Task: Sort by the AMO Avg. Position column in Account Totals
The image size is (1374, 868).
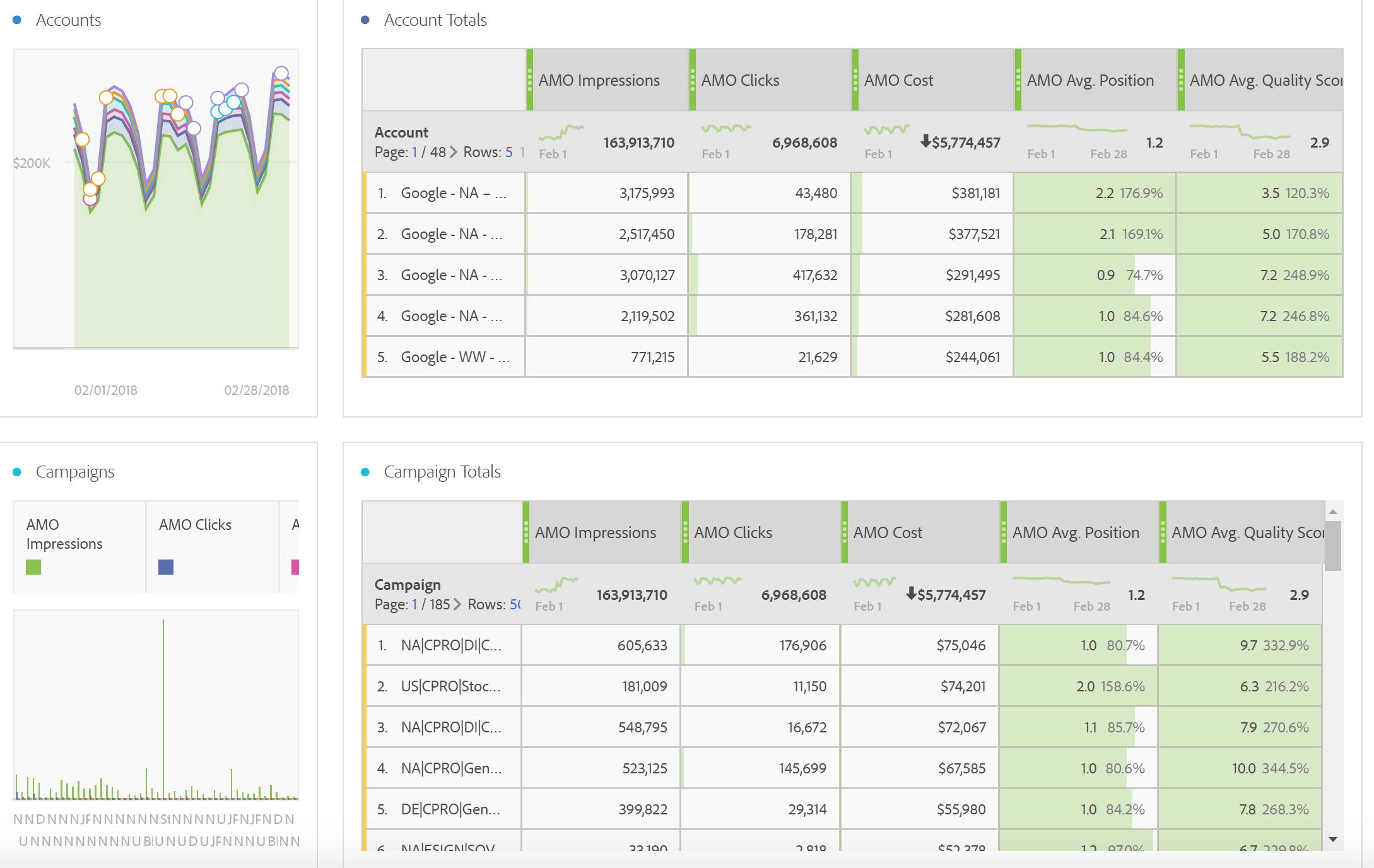Action: click(x=1090, y=80)
